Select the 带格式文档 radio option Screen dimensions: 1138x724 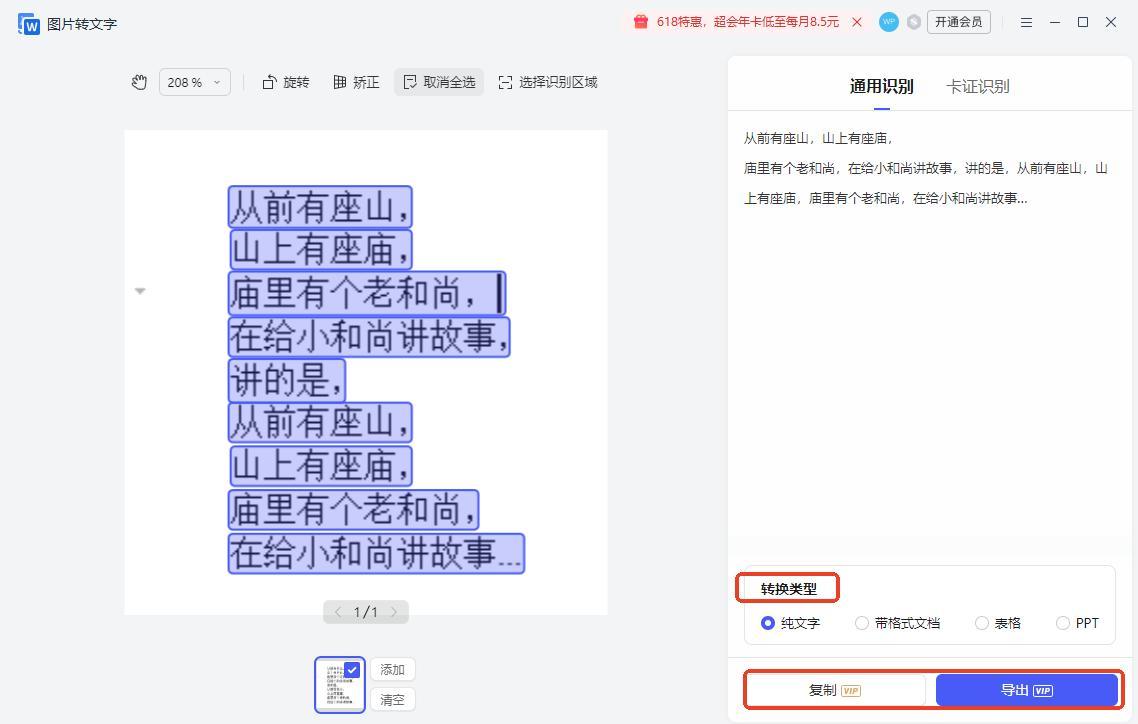click(x=862, y=623)
